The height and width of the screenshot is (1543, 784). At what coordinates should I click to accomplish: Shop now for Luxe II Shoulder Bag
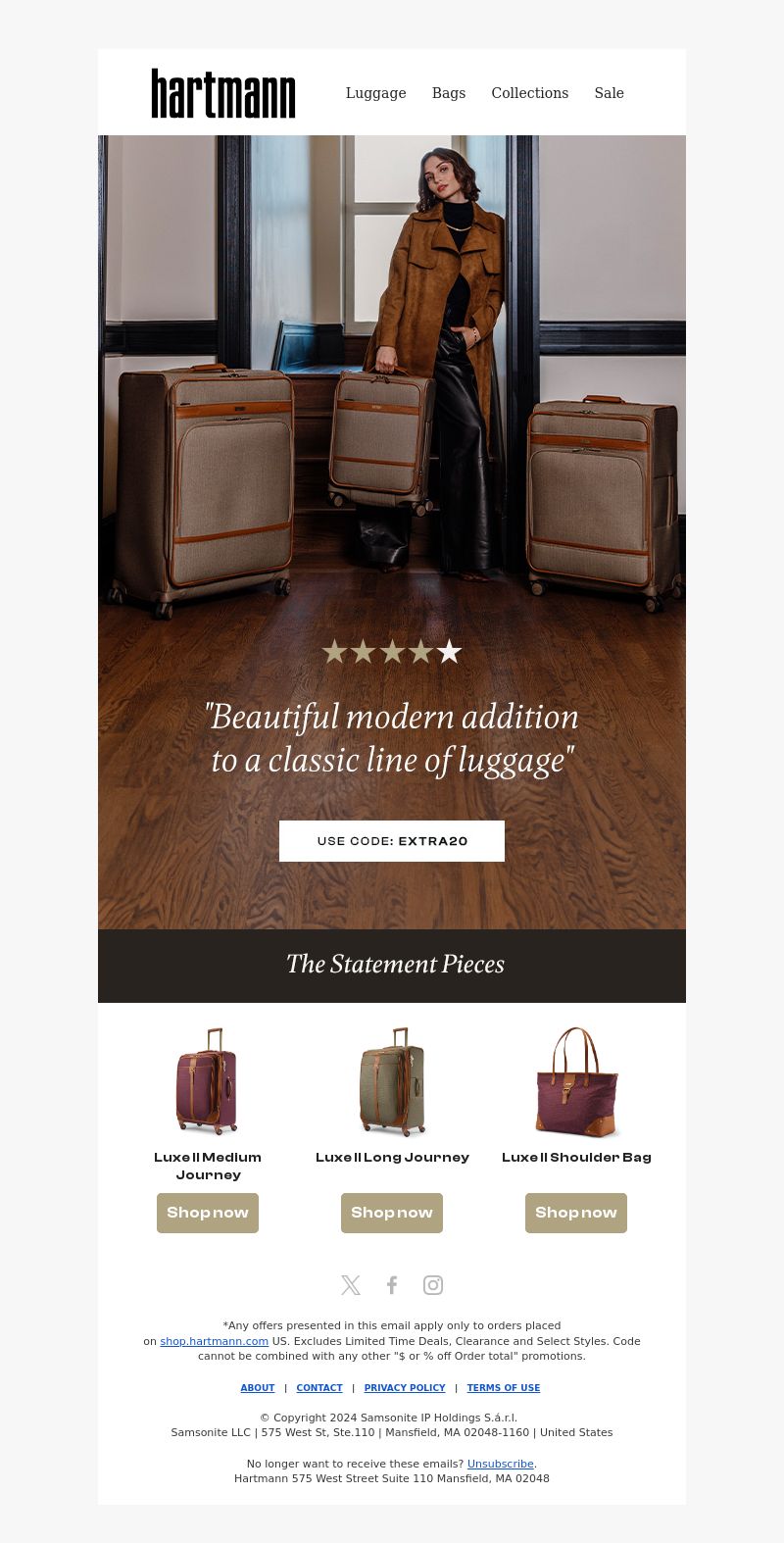tap(576, 1213)
